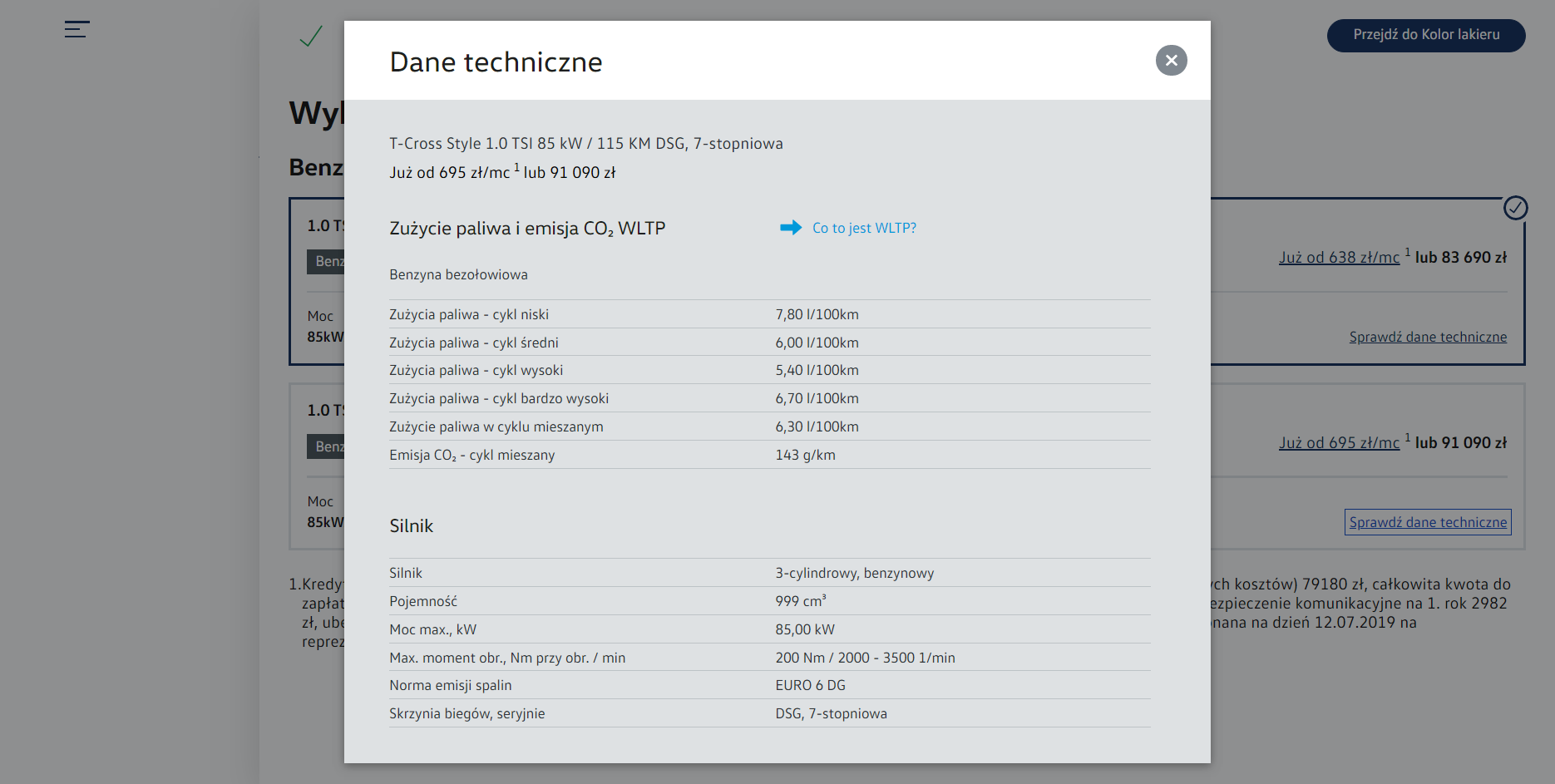Select value '6,70 l/100km'
This screenshot has width=1555, height=784.
click(x=817, y=398)
